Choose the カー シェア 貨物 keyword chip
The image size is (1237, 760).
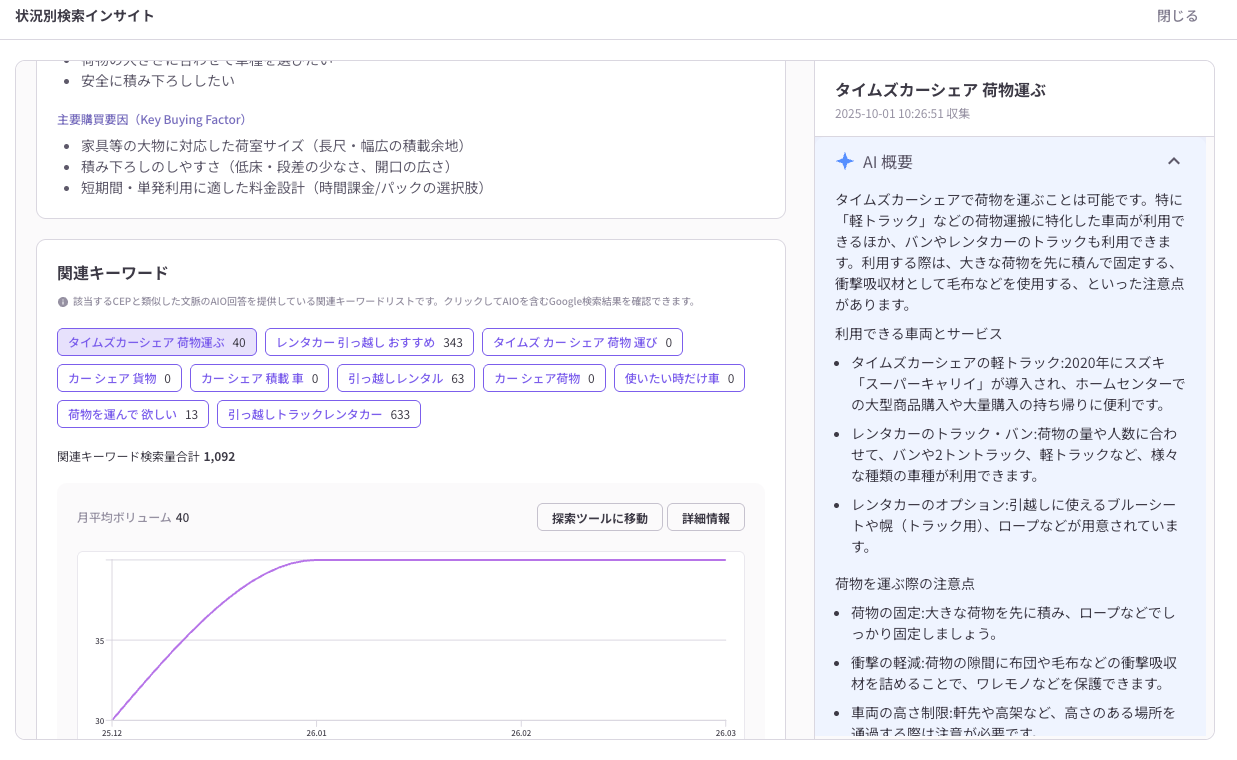point(120,378)
